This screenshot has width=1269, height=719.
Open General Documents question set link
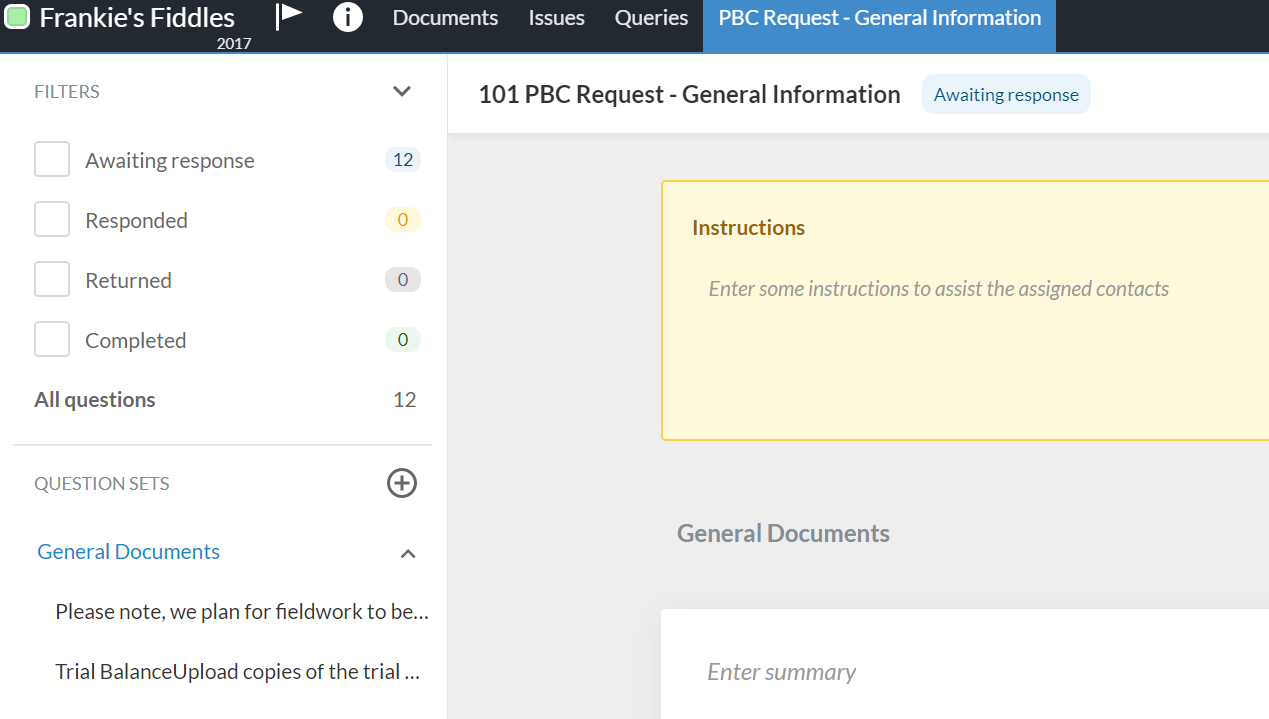[128, 552]
